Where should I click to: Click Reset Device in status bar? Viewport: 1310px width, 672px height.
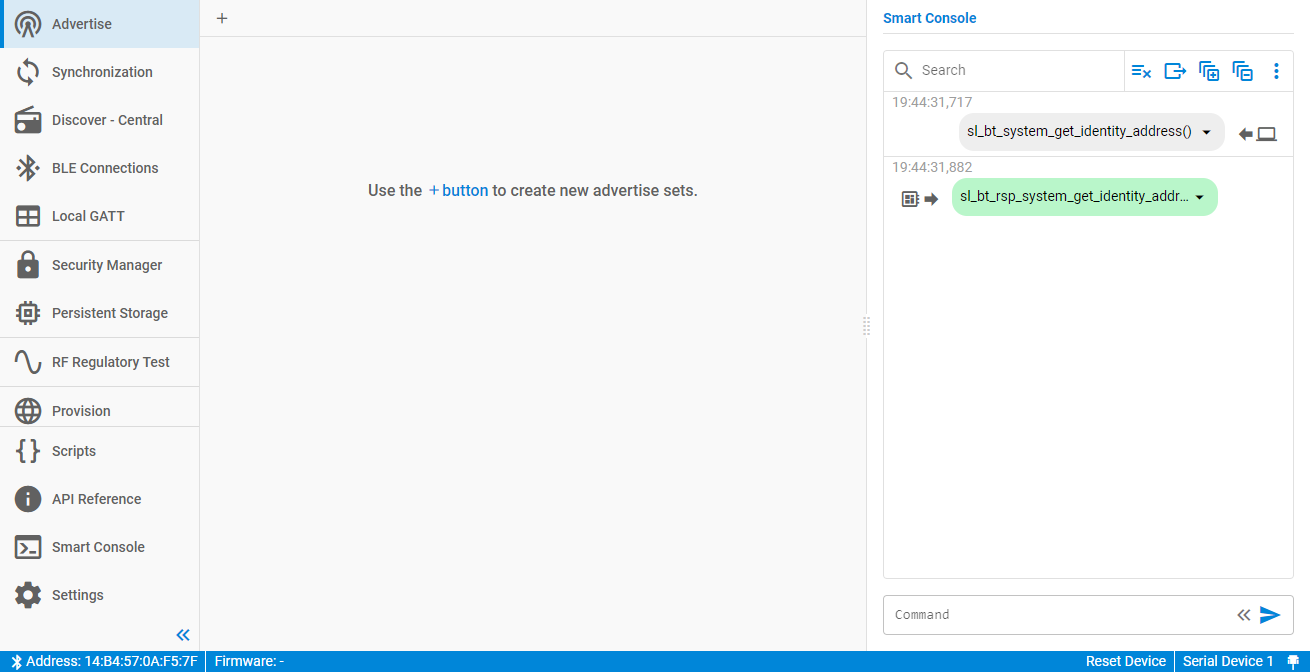[x=1125, y=661]
